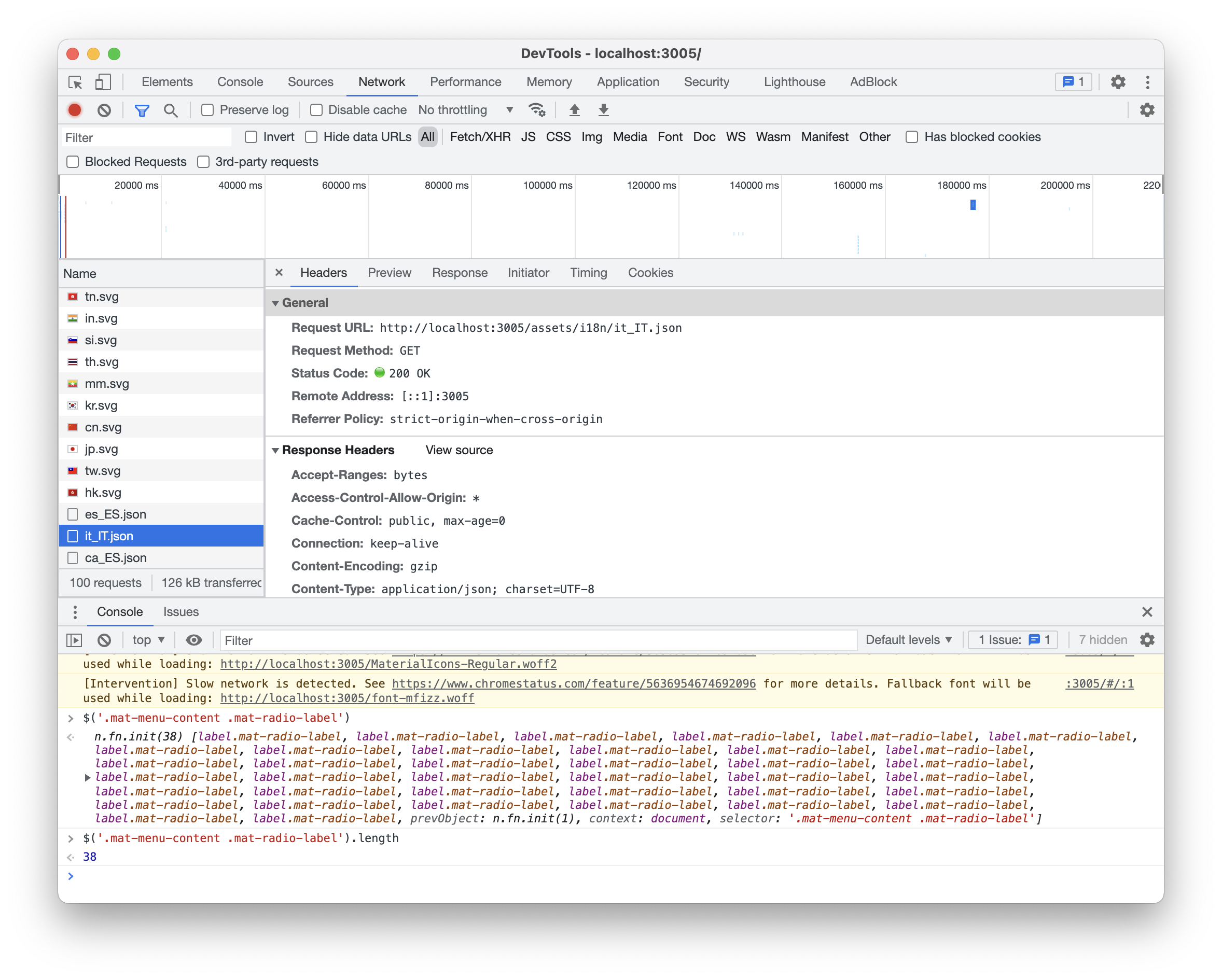Enable Hide data URLs filtering
The height and width of the screenshot is (980, 1222).
311,136
